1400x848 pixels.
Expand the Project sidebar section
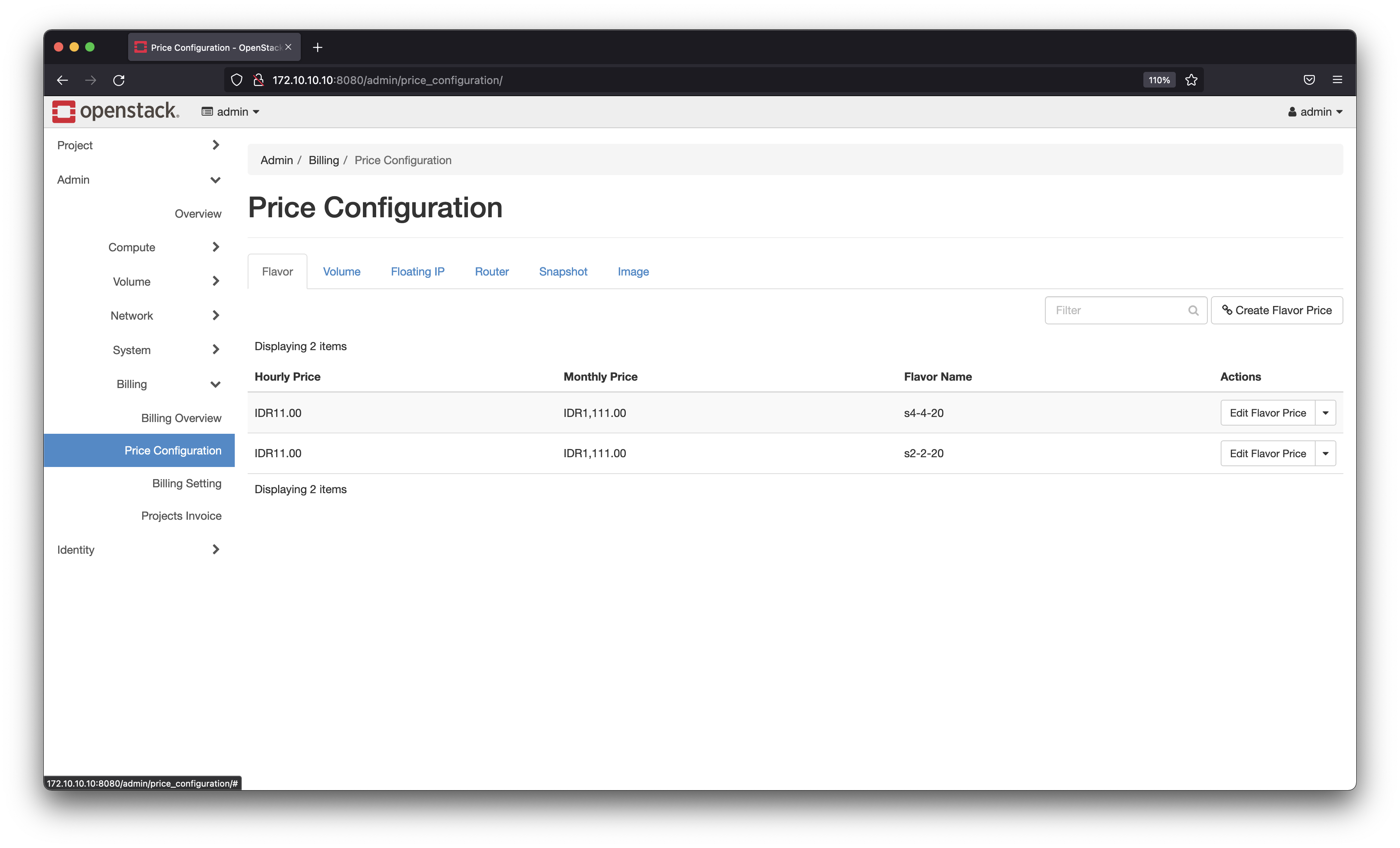139,145
